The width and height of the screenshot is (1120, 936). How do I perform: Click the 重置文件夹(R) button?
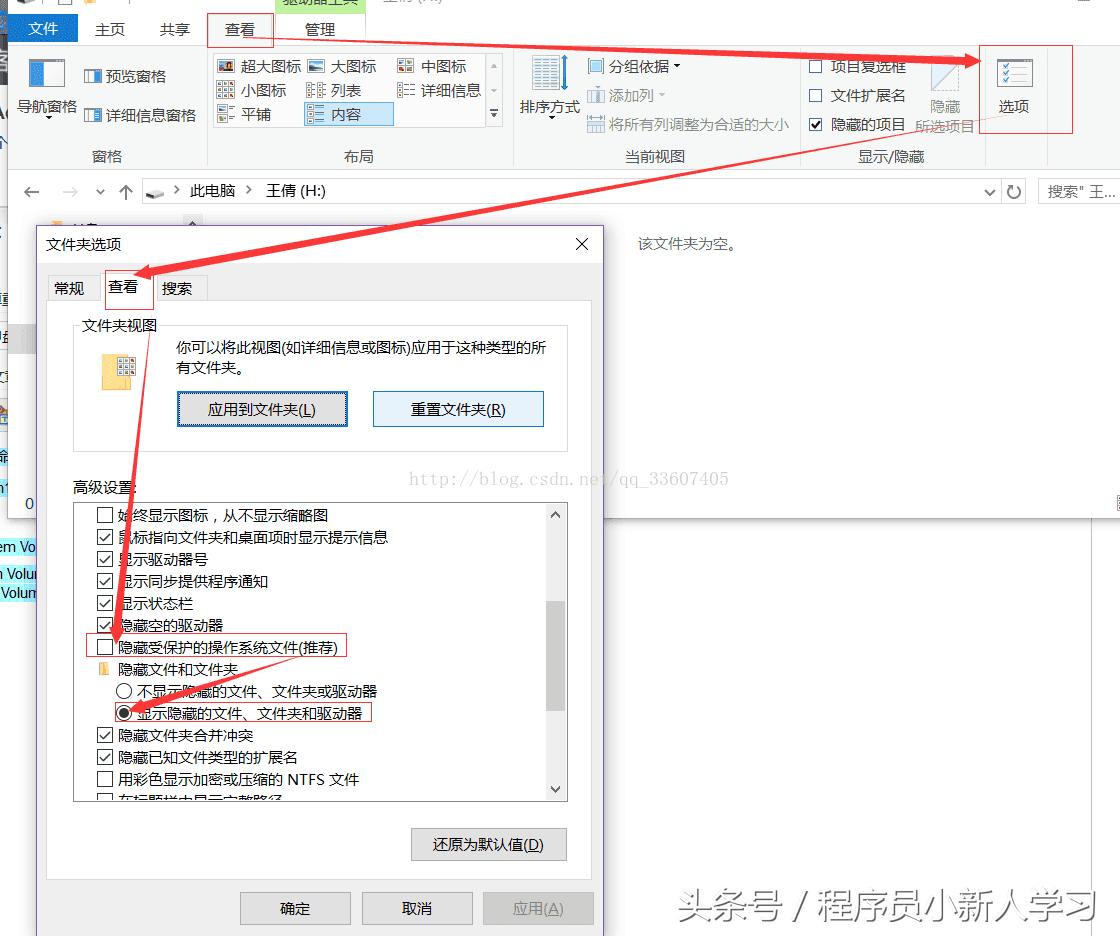pyautogui.click(x=457, y=408)
